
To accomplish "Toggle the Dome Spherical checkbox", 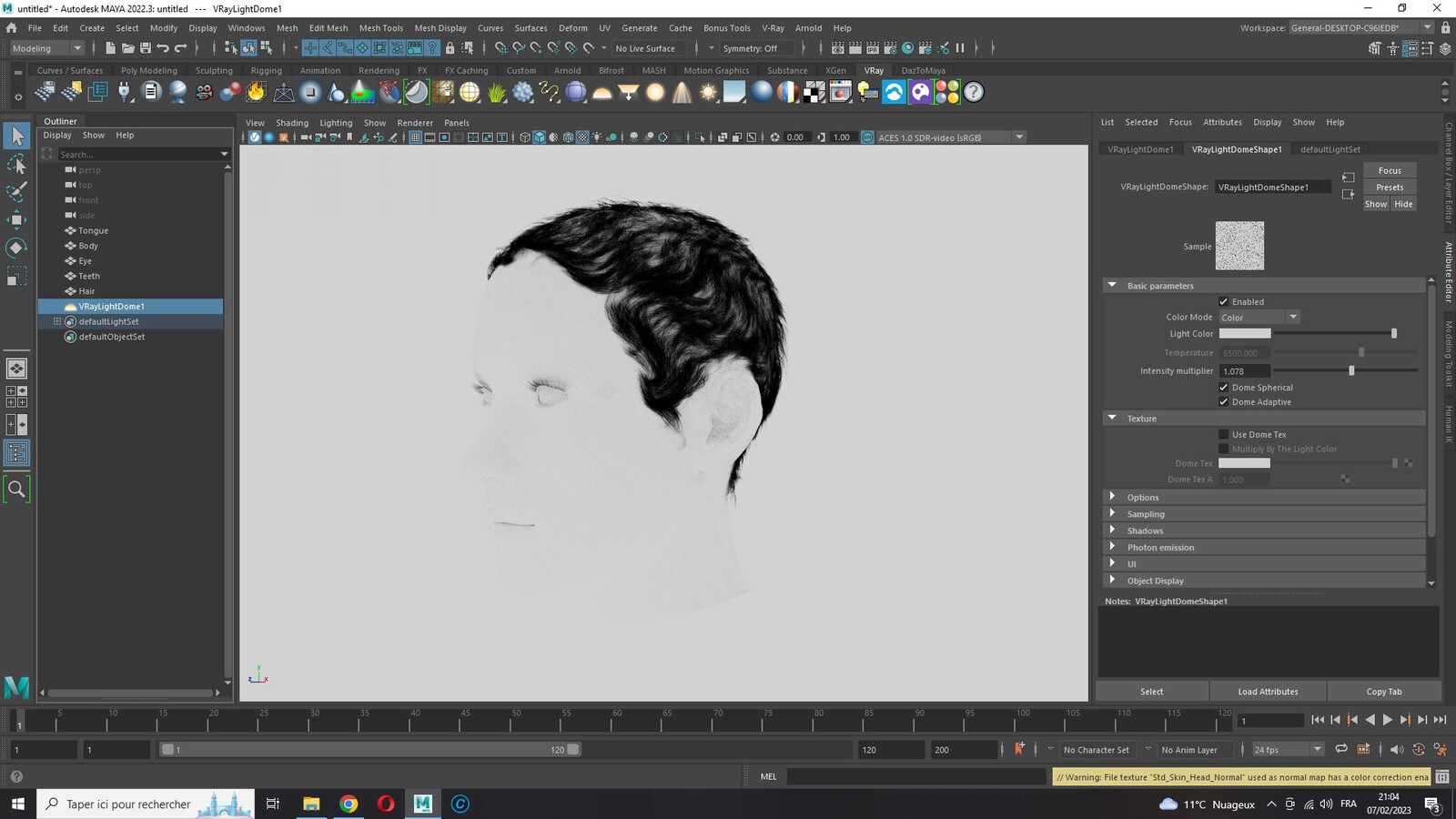I will (x=1224, y=387).
